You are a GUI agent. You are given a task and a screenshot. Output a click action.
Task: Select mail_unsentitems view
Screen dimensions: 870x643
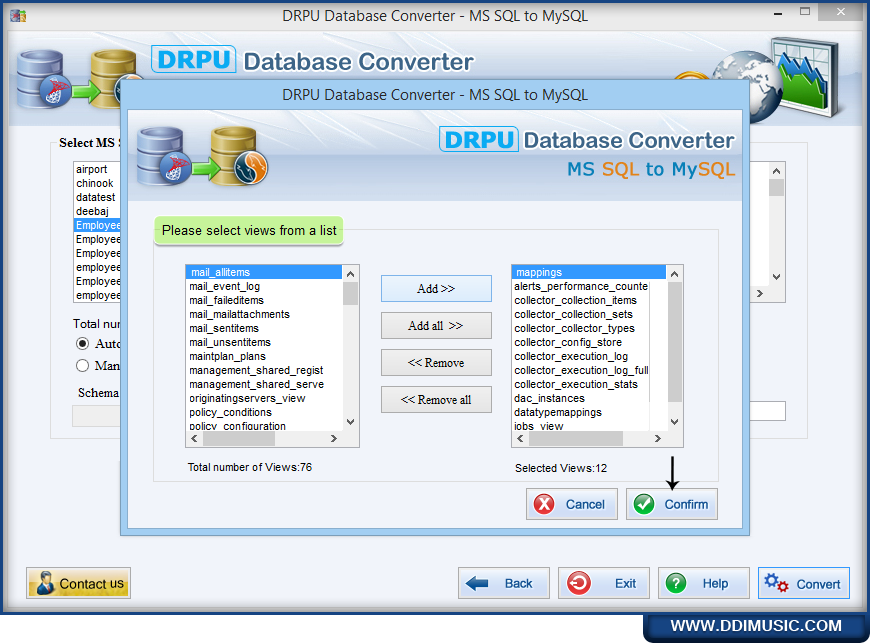click(x=264, y=342)
